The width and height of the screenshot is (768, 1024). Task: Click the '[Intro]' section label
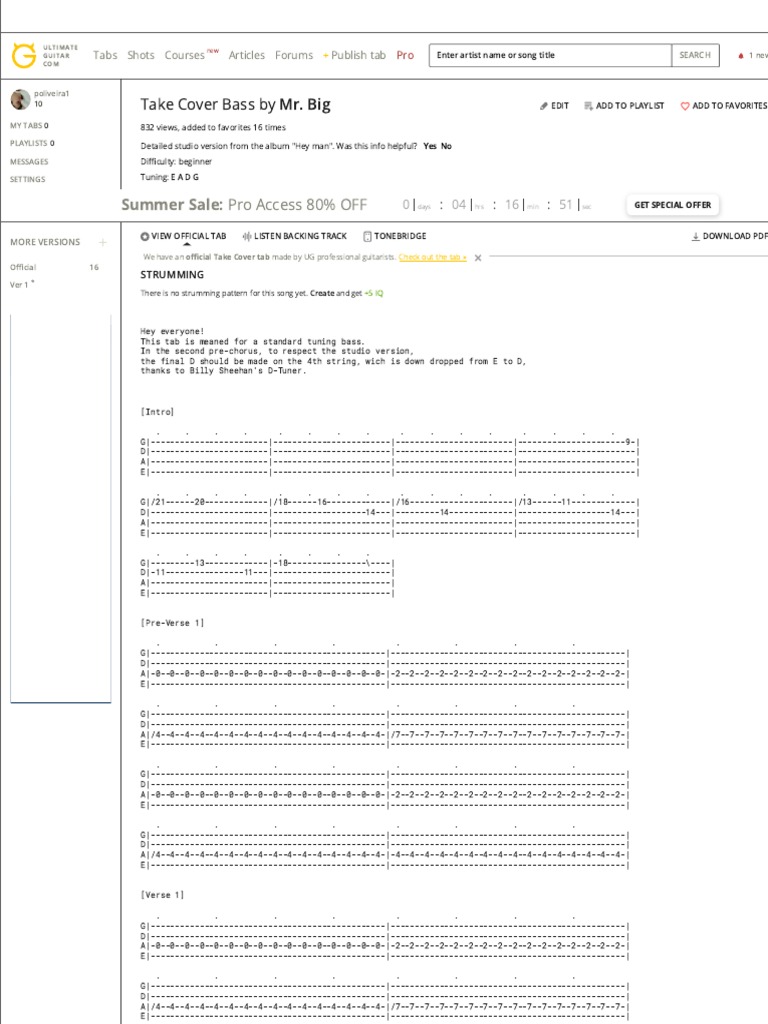coord(157,412)
